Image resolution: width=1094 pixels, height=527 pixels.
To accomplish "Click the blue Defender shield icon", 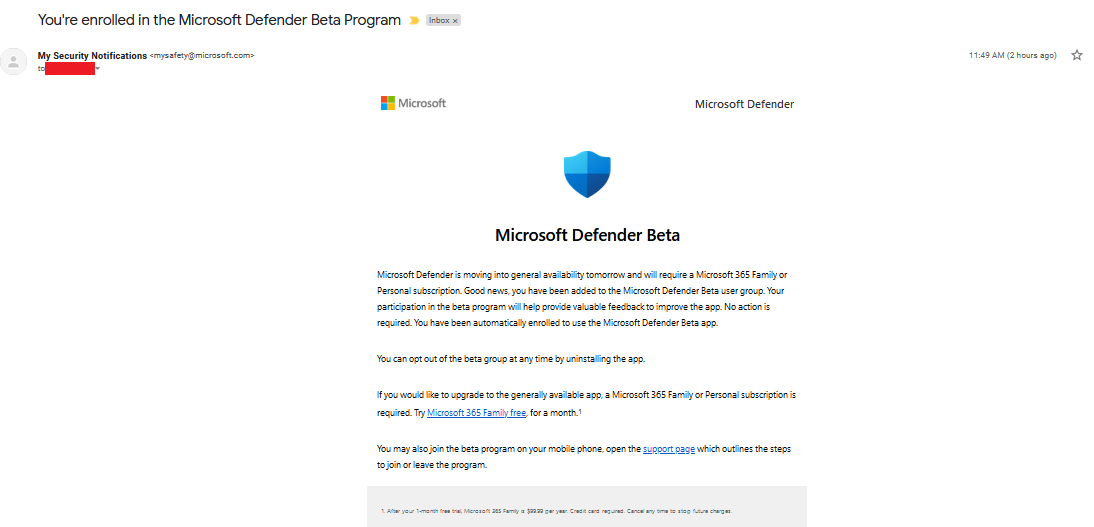I will click(587, 174).
